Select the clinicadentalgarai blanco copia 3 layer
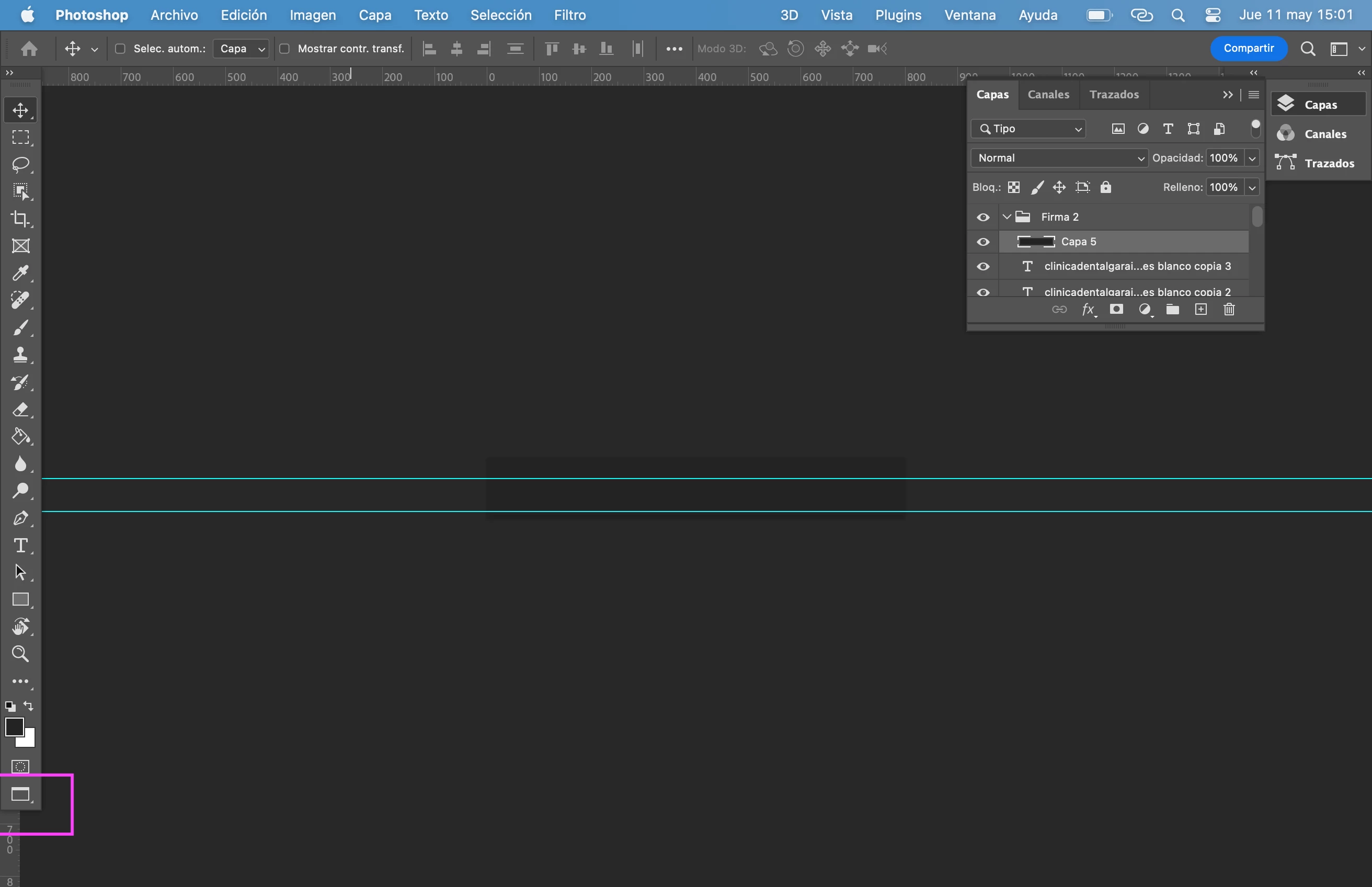This screenshot has width=1372, height=887. [1137, 266]
